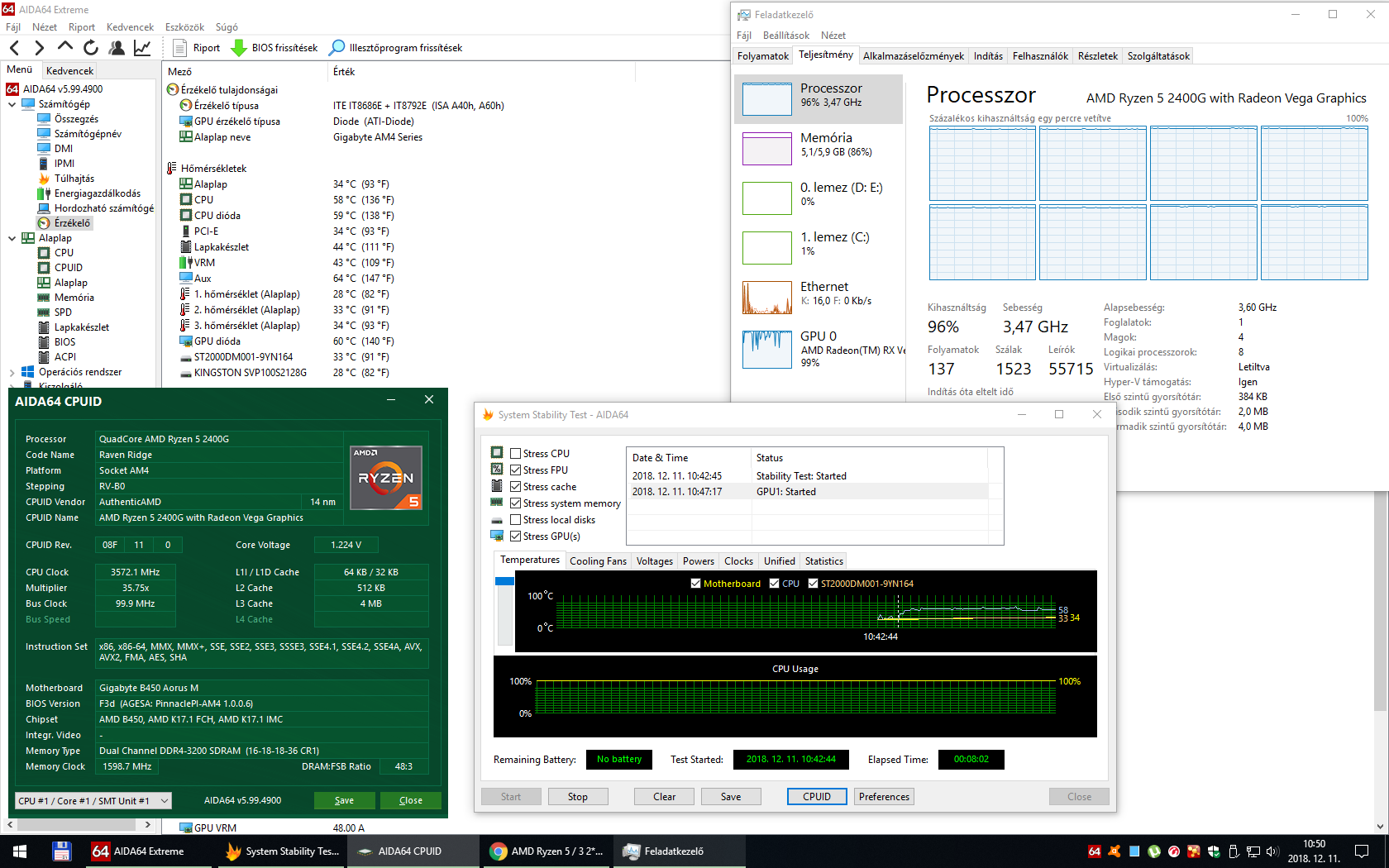1389x868 pixels.
Task: Uncheck the Stress system memory checkbox
Action: coord(515,503)
